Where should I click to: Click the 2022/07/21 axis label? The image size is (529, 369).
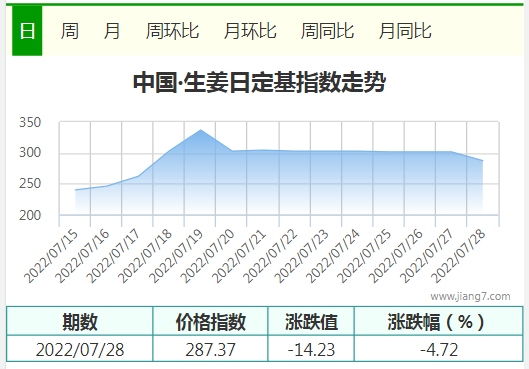[239, 256]
